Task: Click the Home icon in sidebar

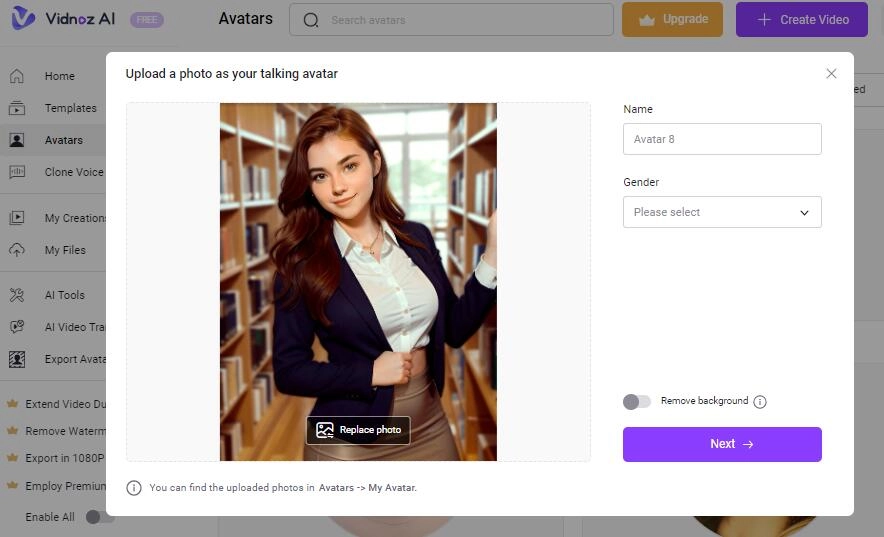Action: [17, 76]
